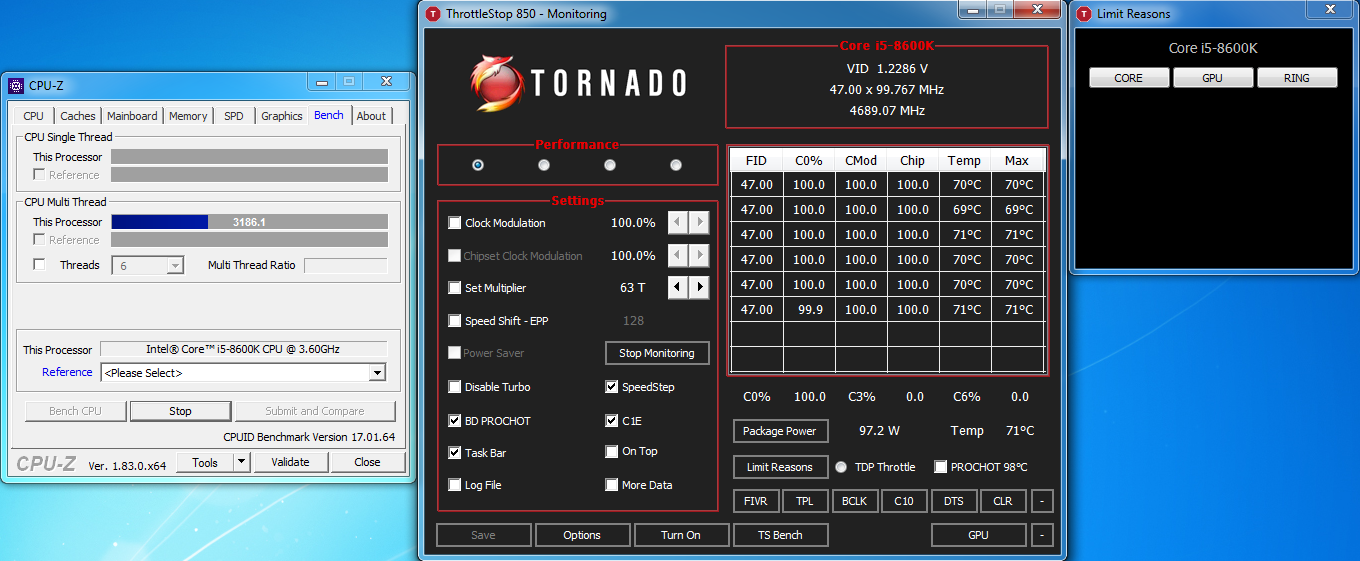This screenshot has width=1360, height=561.
Task: Open the TPL turbo power limits
Action: [805, 501]
